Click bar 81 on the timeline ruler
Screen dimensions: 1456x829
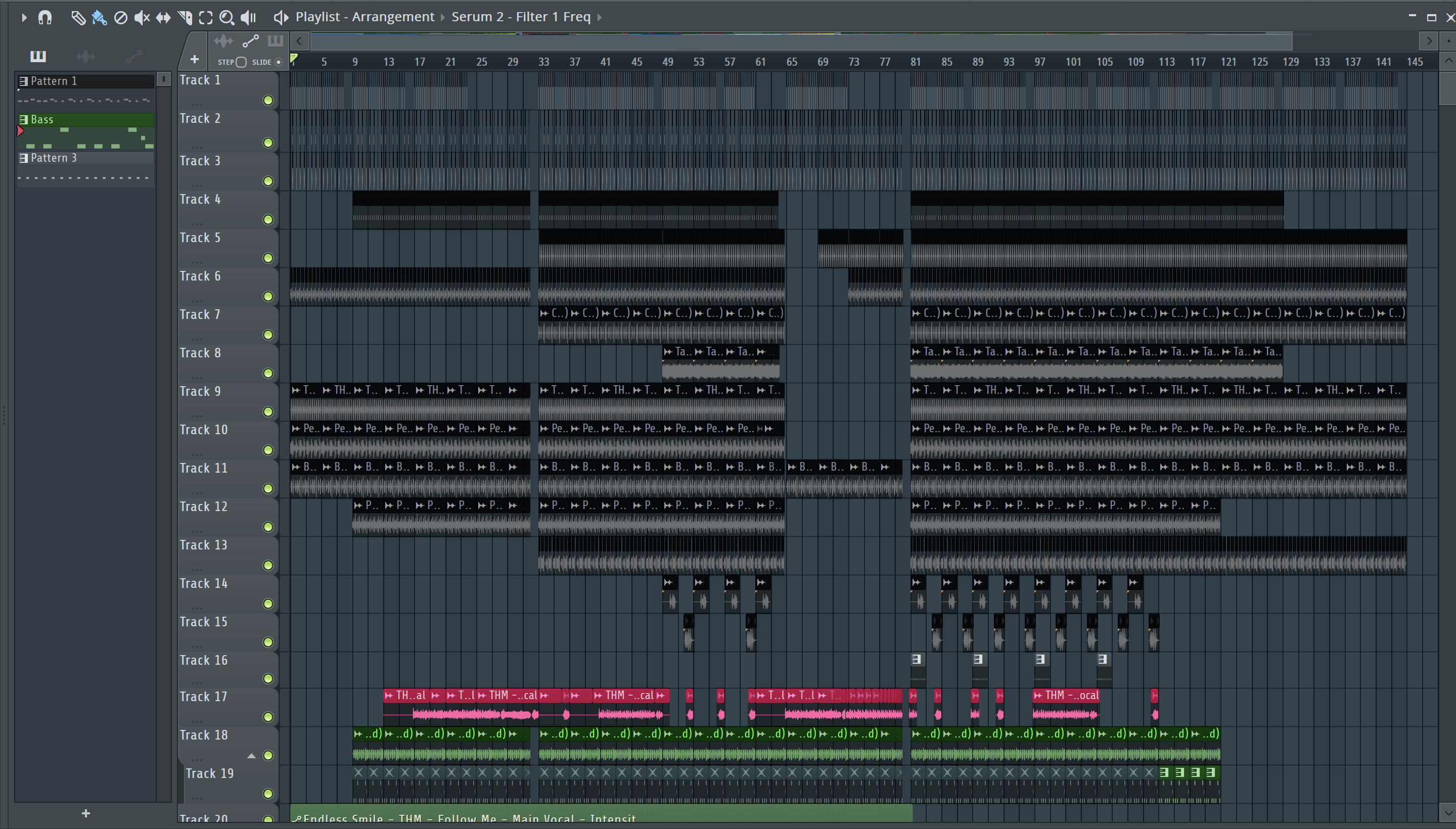[x=915, y=62]
